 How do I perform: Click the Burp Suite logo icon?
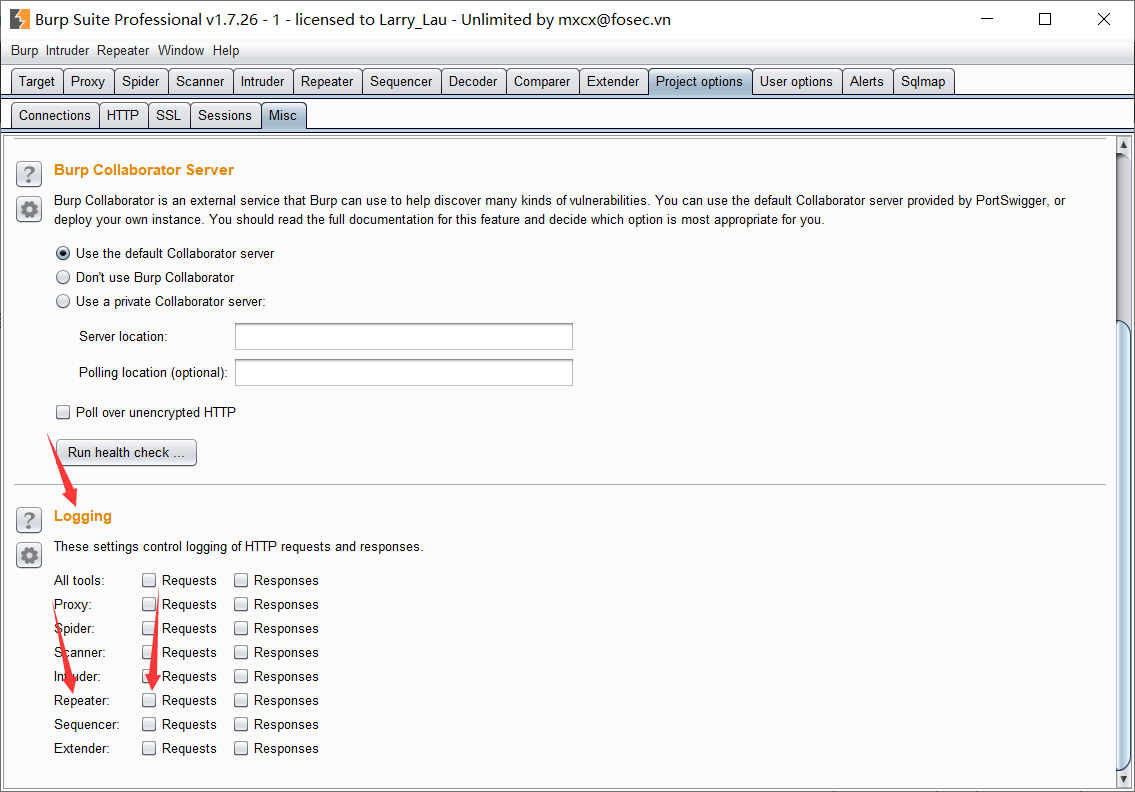[19, 19]
